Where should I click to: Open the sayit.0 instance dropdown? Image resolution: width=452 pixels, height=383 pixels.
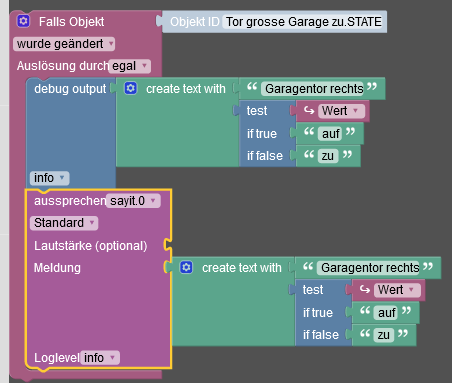point(133,201)
